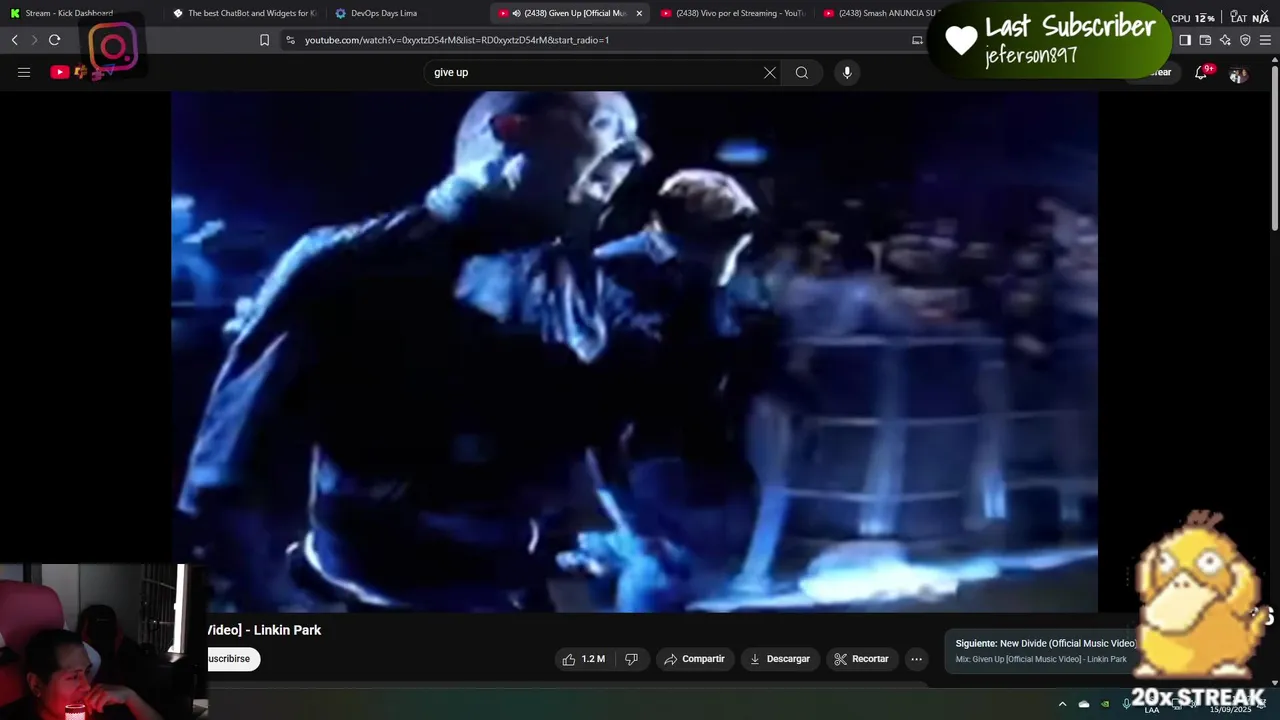Click Mix: Given Up playlist text

point(1041,659)
